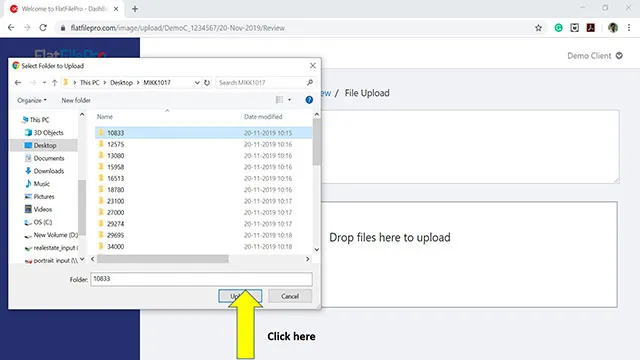The width and height of the screenshot is (640, 360).
Task: Go back in the file dialog
Action: click(18, 82)
